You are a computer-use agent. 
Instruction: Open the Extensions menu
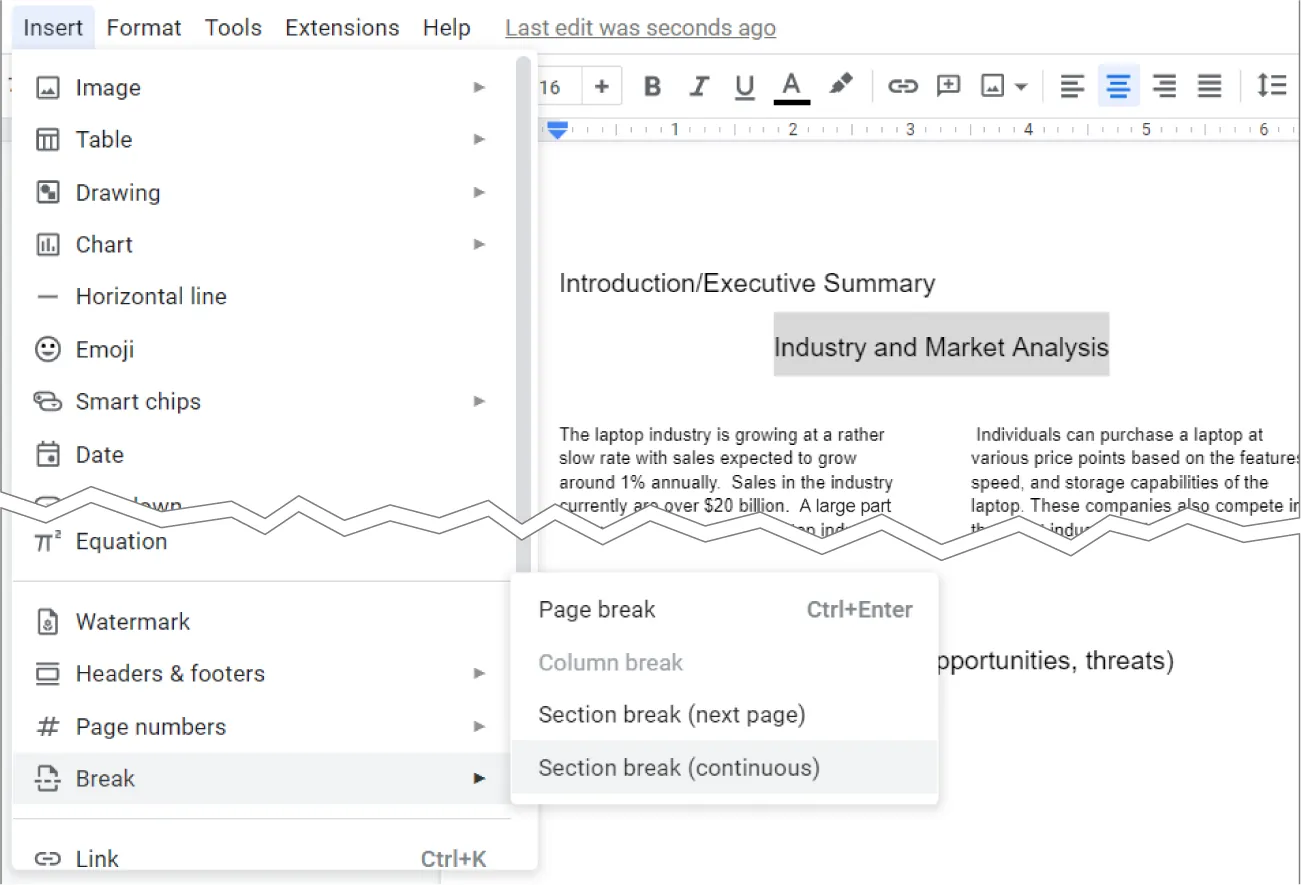[x=342, y=27]
